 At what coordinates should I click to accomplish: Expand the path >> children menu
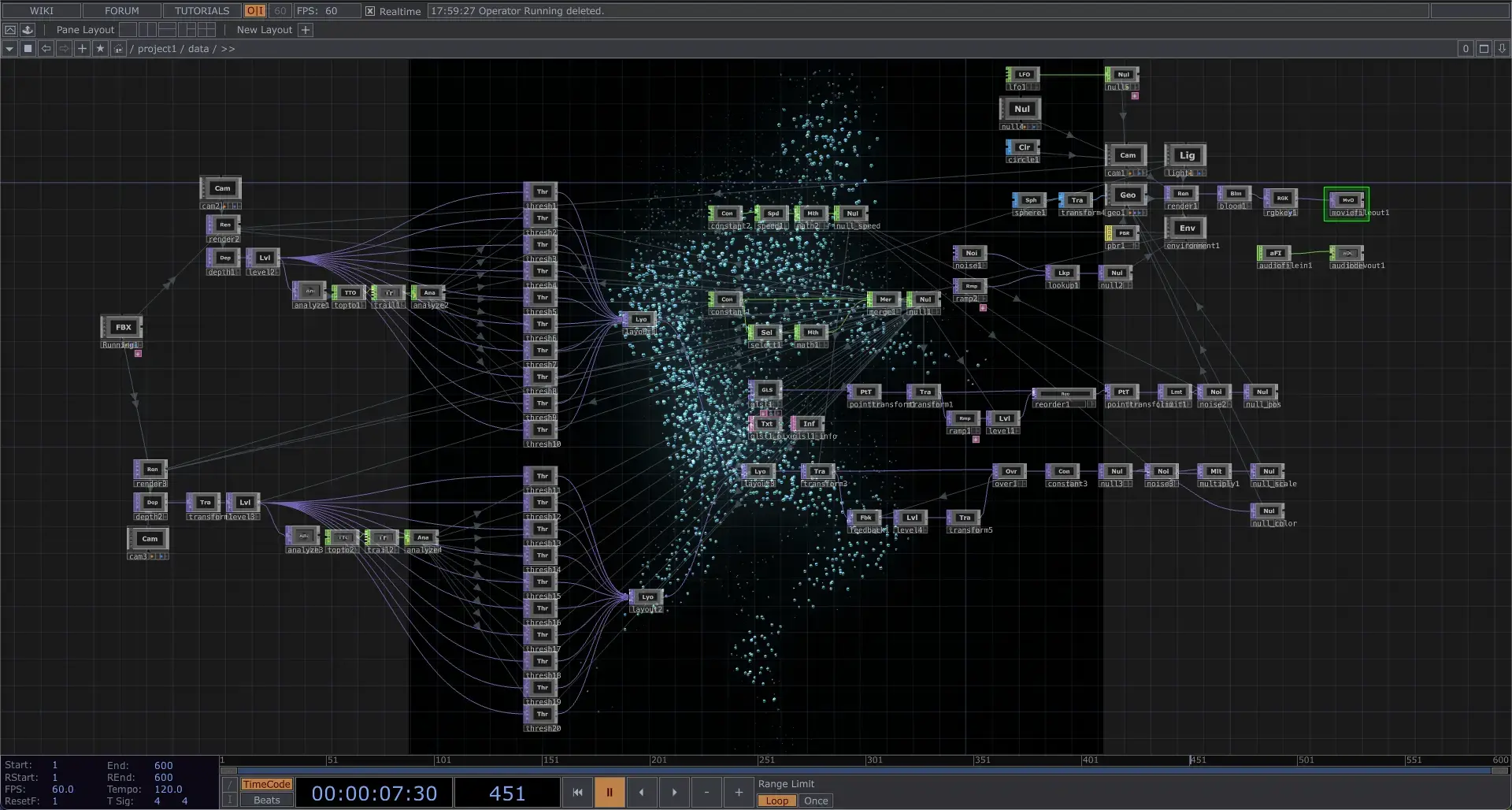point(228,49)
